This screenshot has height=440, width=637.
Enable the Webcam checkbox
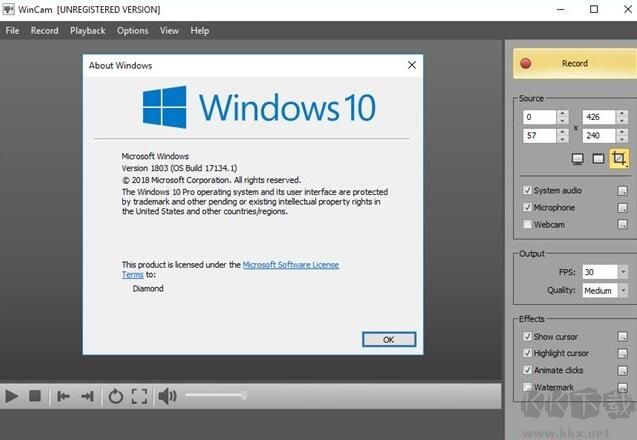click(527, 224)
